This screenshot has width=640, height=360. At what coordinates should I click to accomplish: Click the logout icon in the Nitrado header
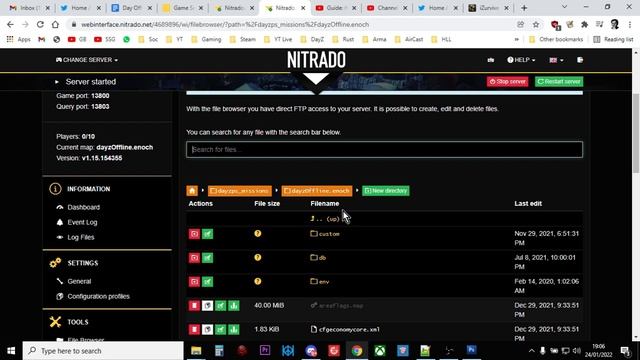[580, 60]
